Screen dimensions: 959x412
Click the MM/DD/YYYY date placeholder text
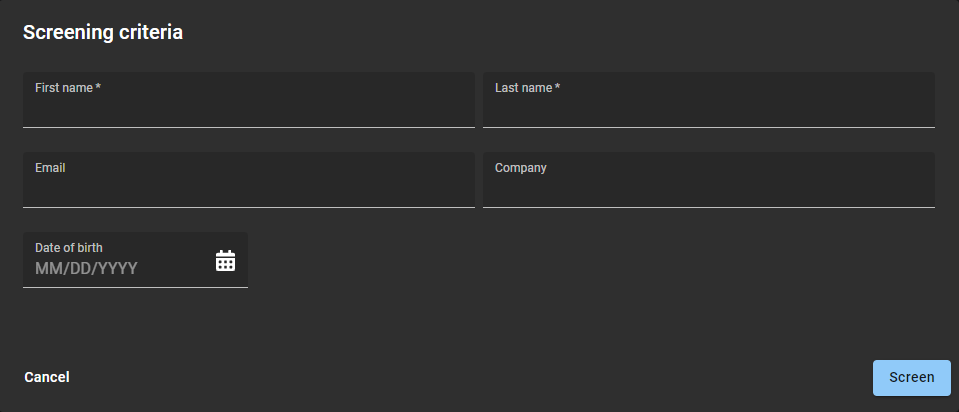coord(86,269)
